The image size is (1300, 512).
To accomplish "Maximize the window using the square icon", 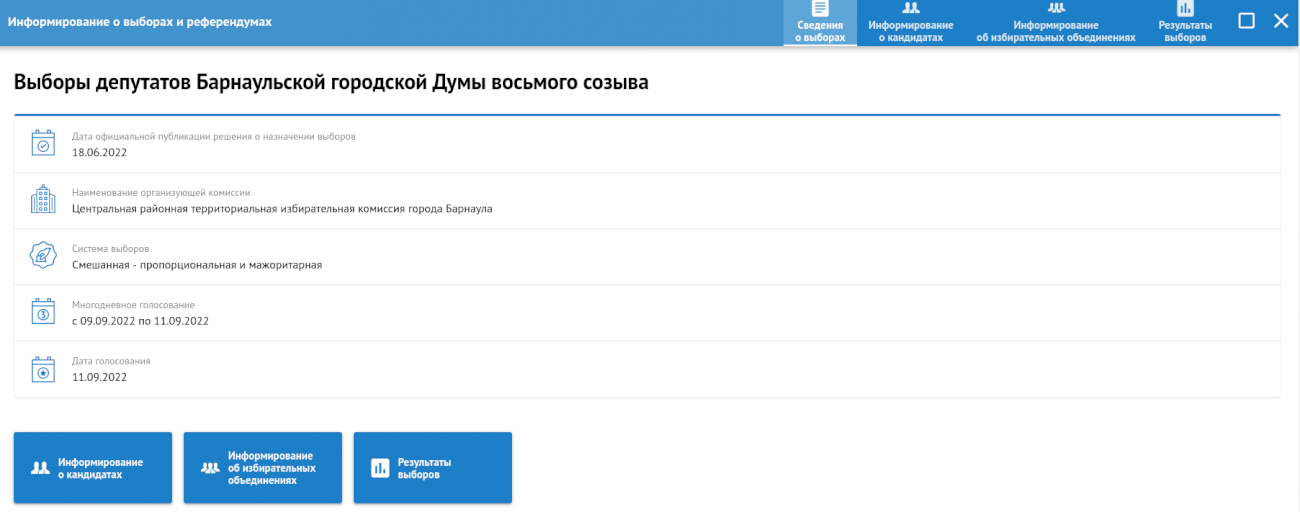I will pos(1247,21).
